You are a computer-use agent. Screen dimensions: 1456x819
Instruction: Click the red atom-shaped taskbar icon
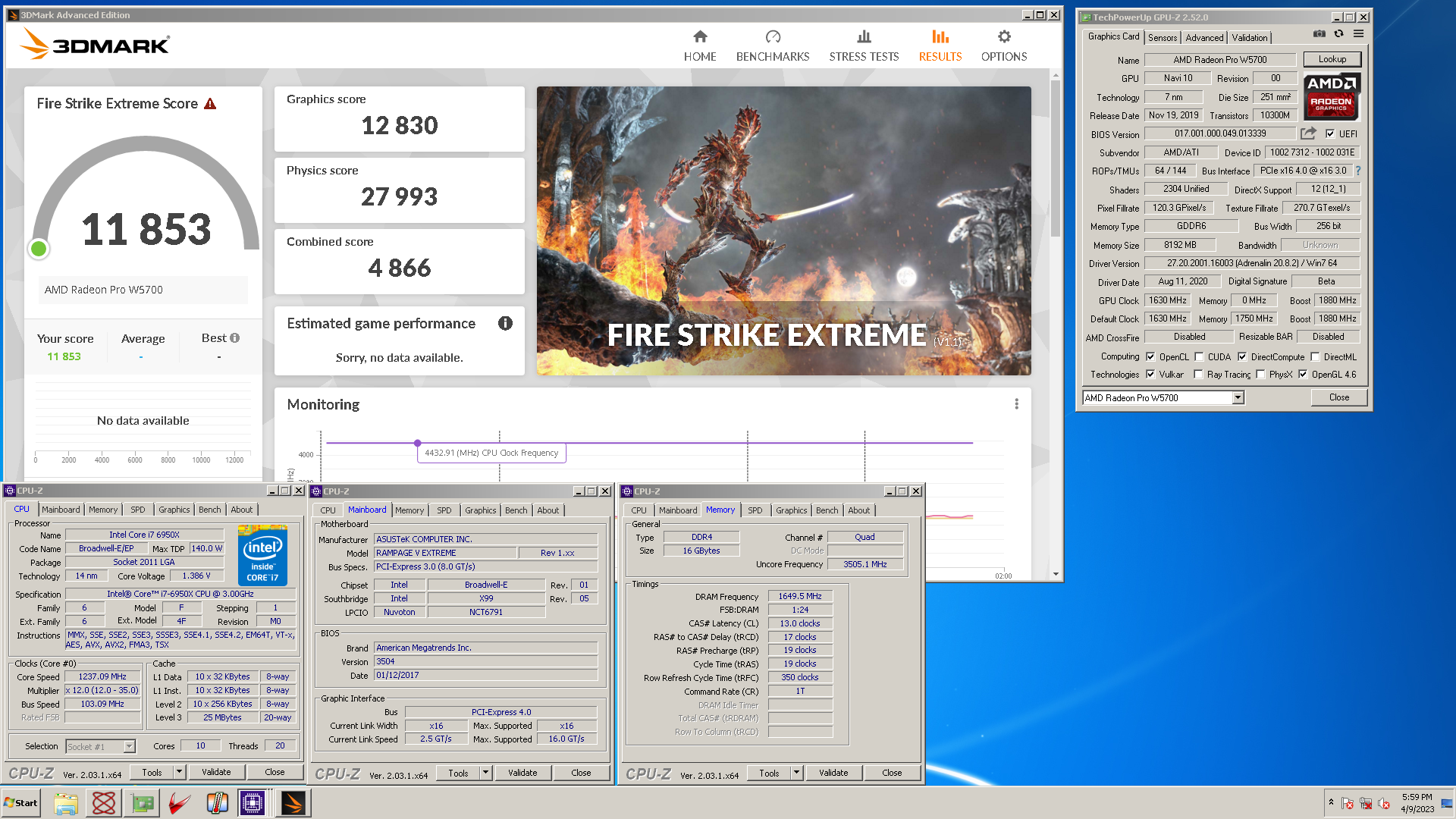[104, 803]
